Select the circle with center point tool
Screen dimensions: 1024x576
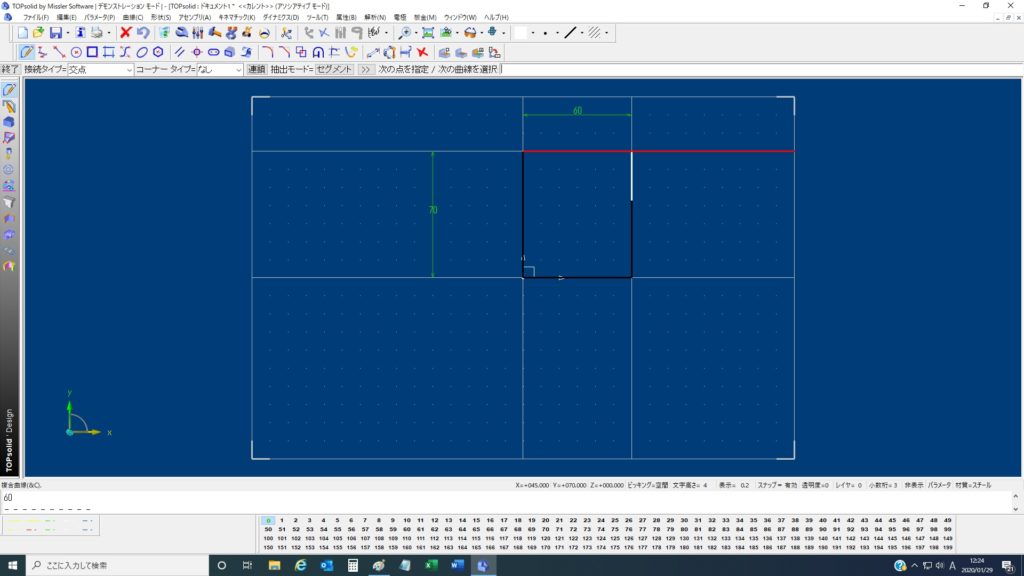tap(76, 52)
